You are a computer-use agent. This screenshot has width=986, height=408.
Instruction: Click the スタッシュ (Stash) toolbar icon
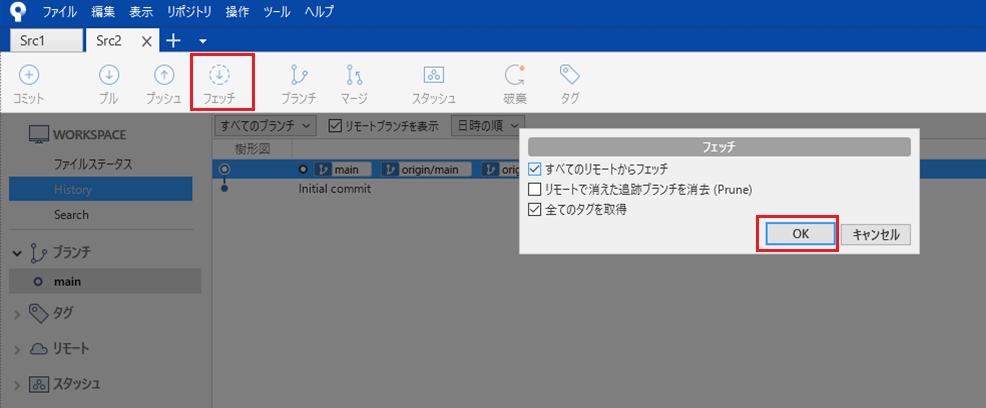(x=434, y=75)
